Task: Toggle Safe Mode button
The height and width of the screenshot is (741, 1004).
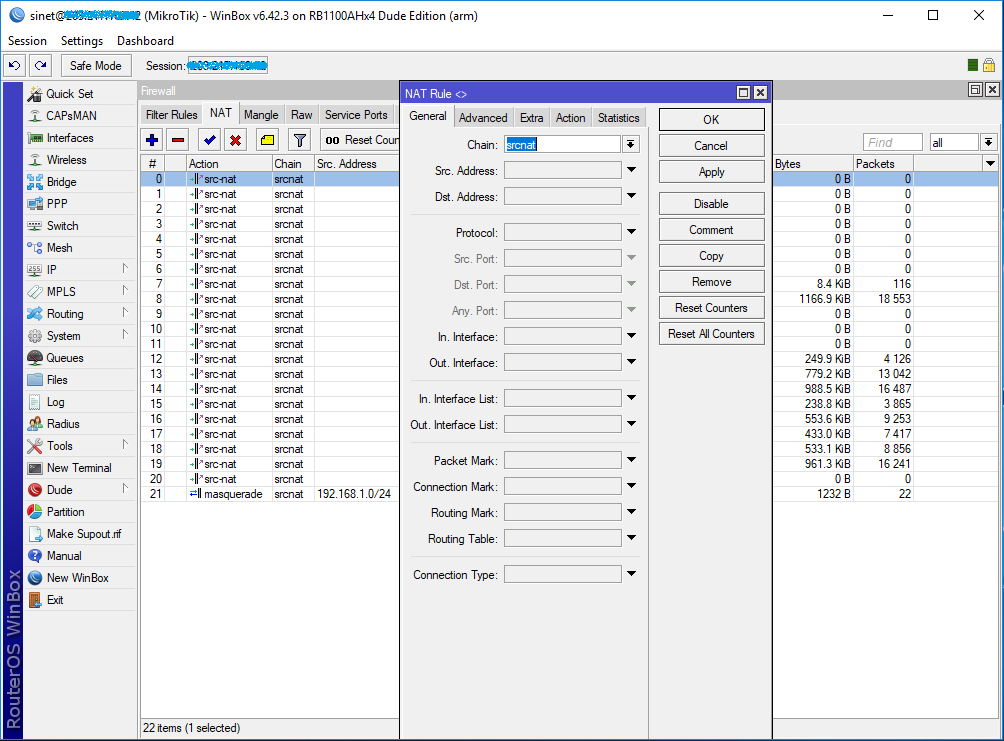Action: tap(96, 65)
